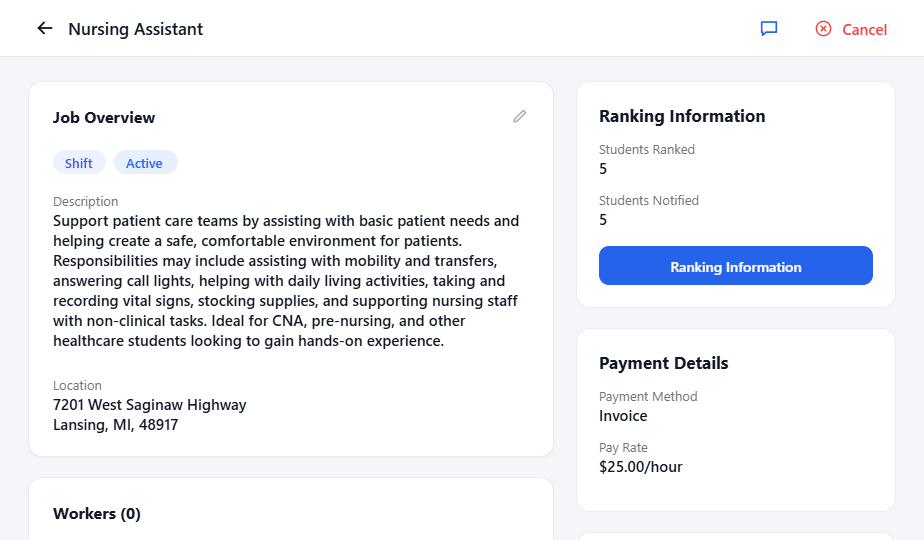924x540 pixels.
Task: Click the red circled X cancel icon
Action: click(823, 28)
